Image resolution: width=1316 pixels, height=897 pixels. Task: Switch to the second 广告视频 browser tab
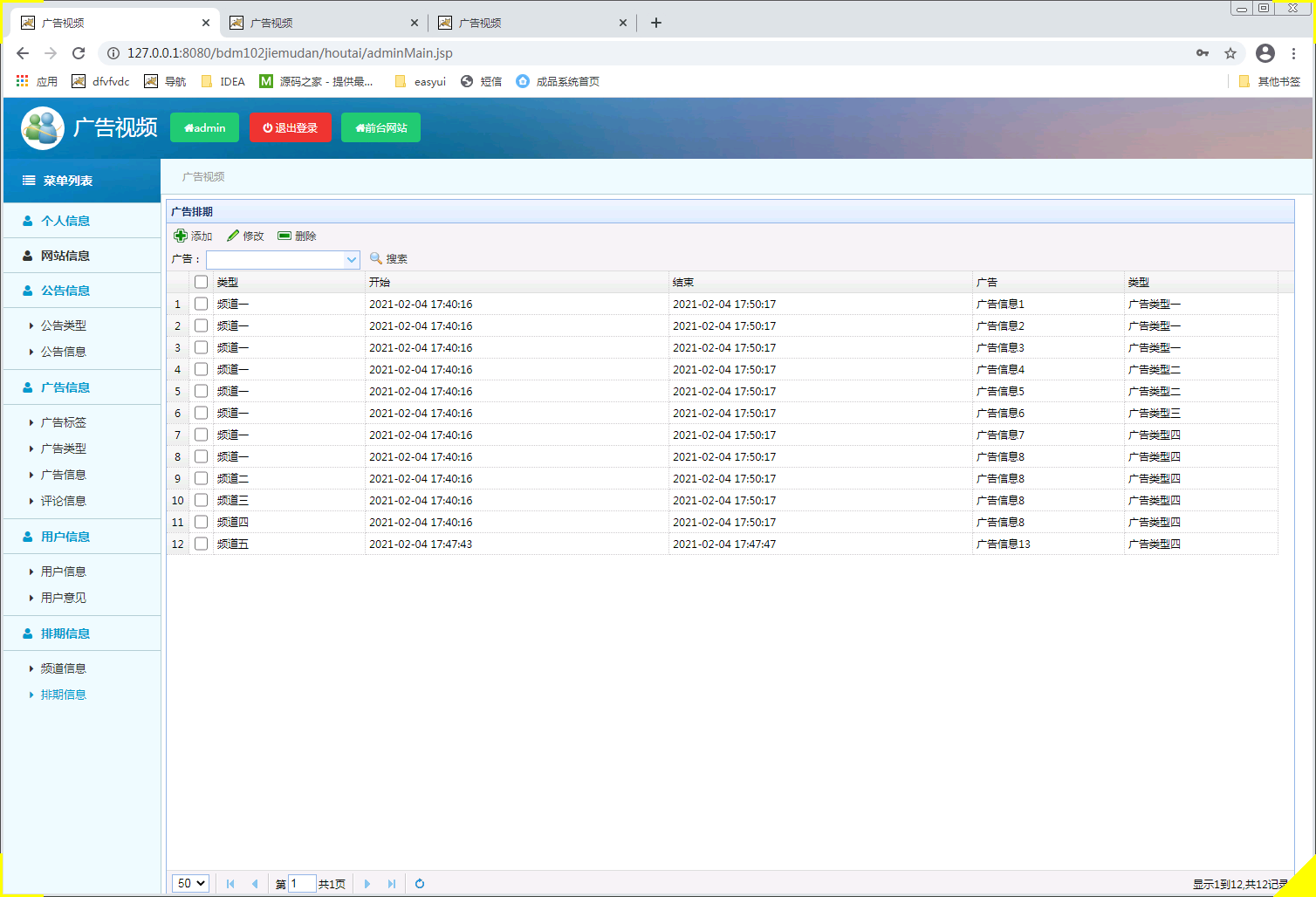[x=323, y=23]
